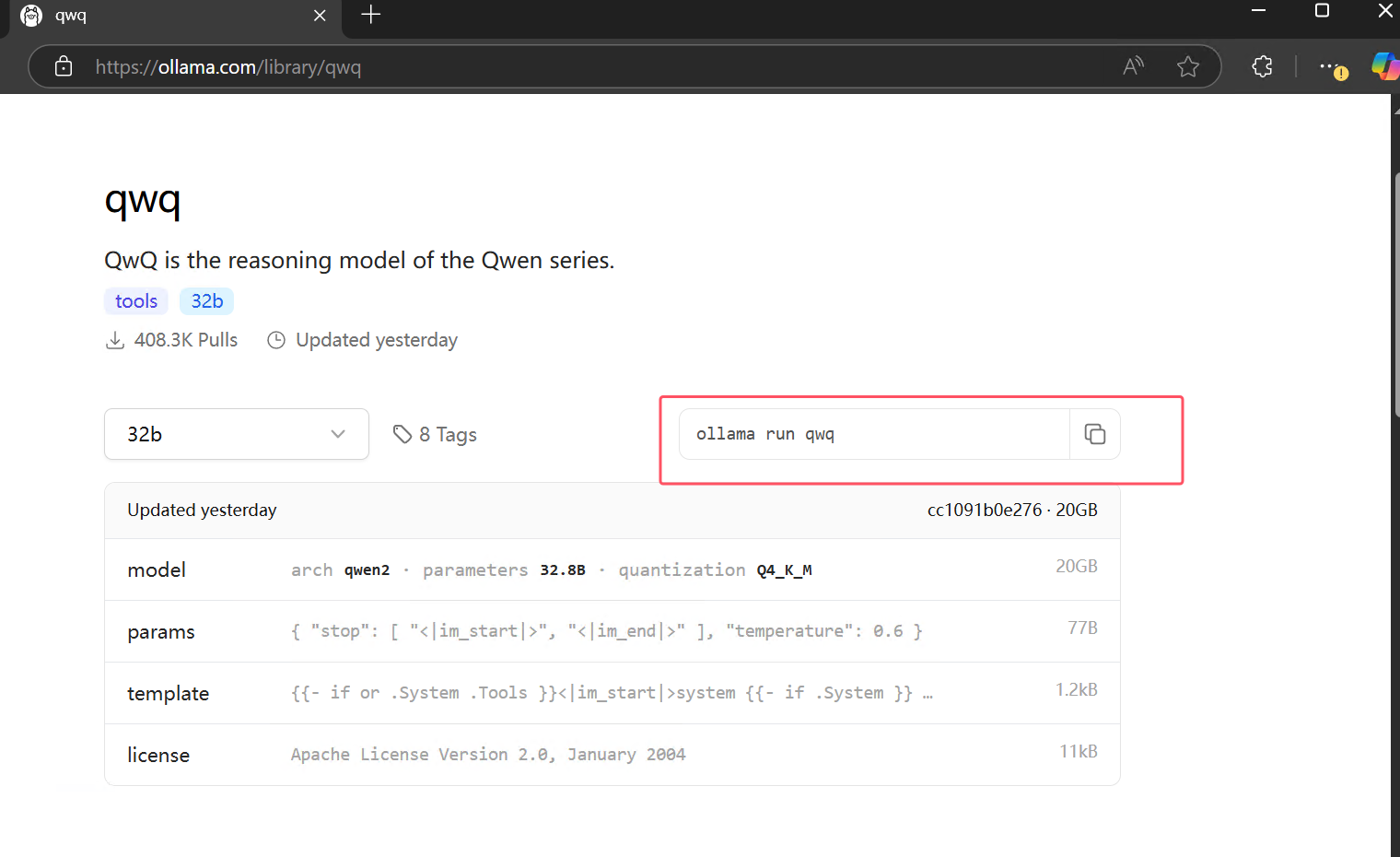Screen dimensions: 1400x857
Task: Minimize the browser window
Action: click(x=1258, y=11)
